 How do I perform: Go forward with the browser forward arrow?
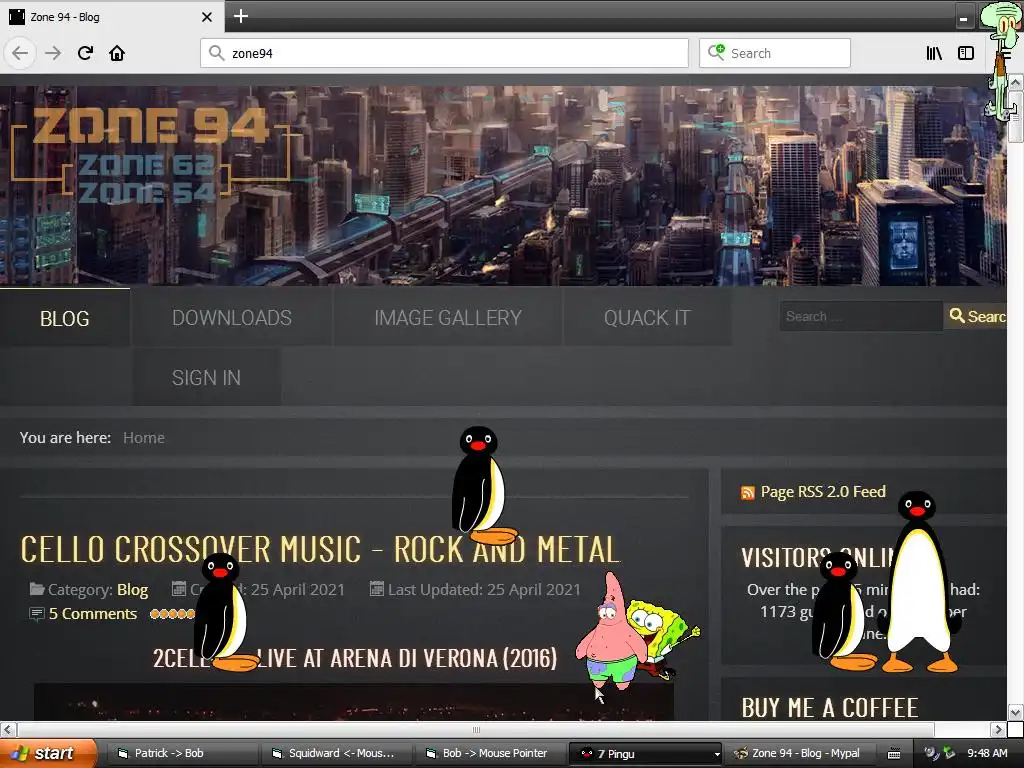click(53, 53)
